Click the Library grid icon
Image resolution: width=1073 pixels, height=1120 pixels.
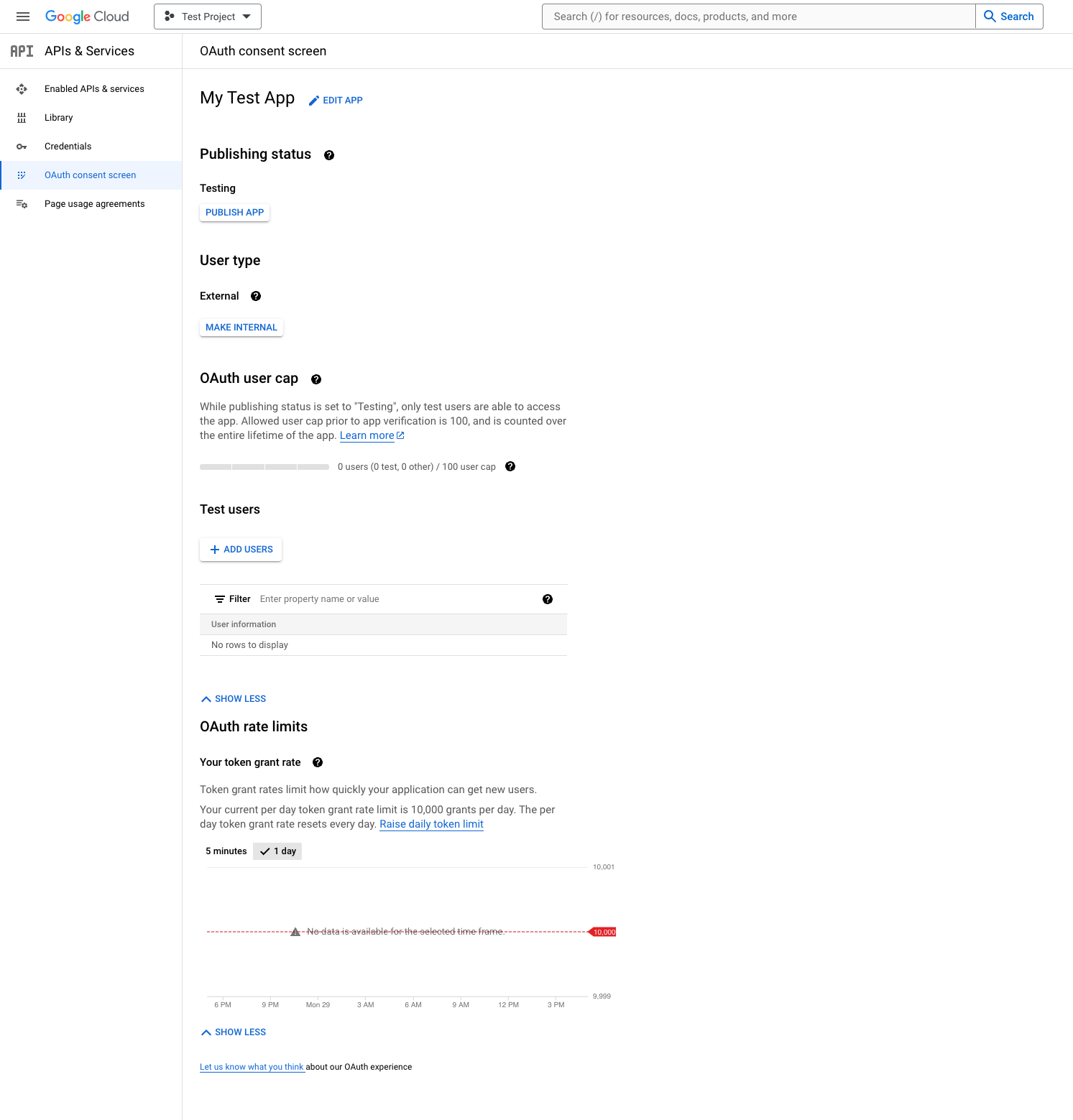point(22,118)
